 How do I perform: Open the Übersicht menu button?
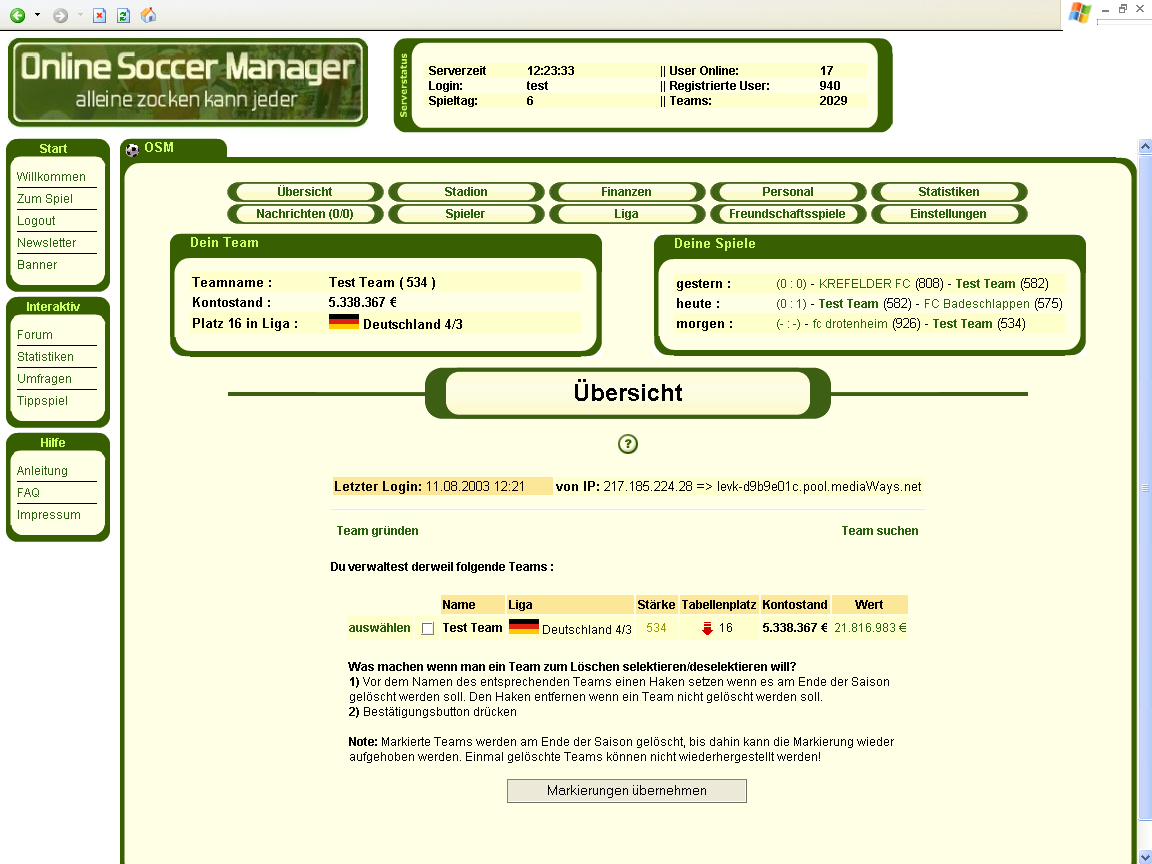[305, 192]
